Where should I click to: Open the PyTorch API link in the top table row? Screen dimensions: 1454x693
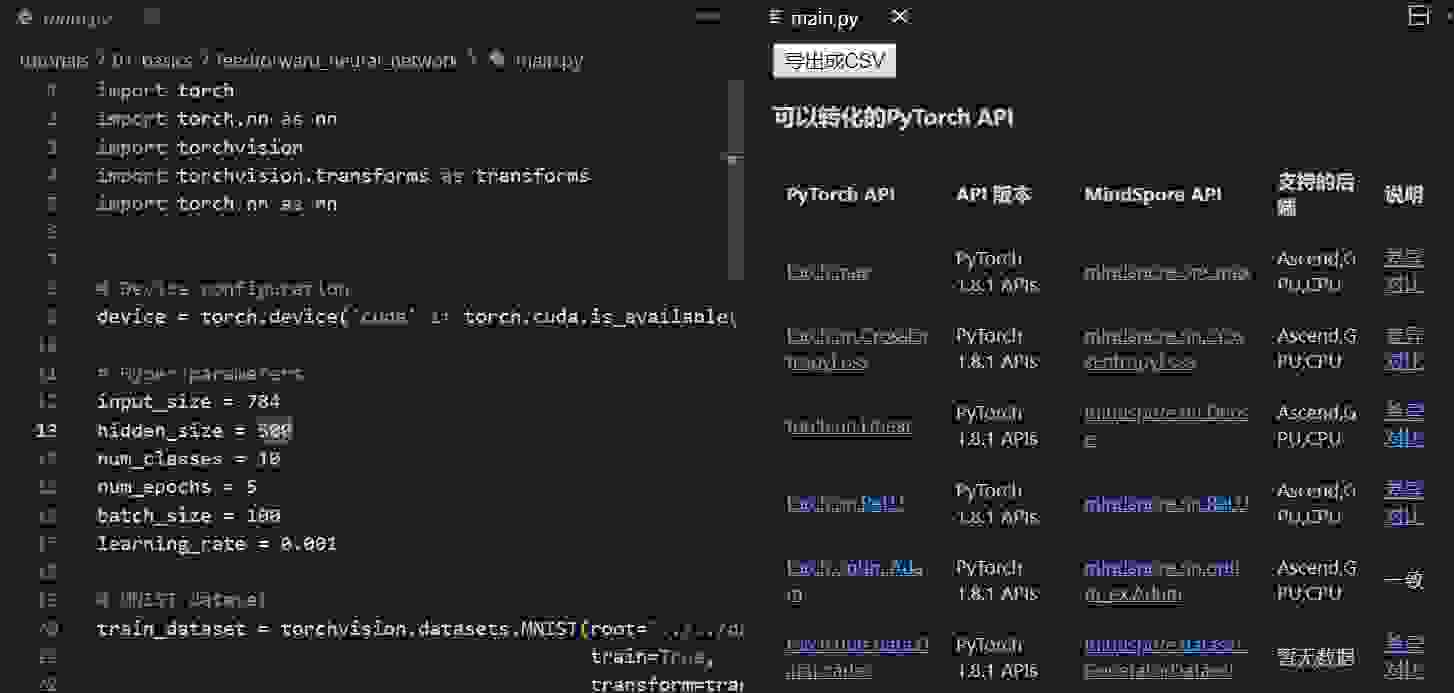pyautogui.click(x=828, y=272)
